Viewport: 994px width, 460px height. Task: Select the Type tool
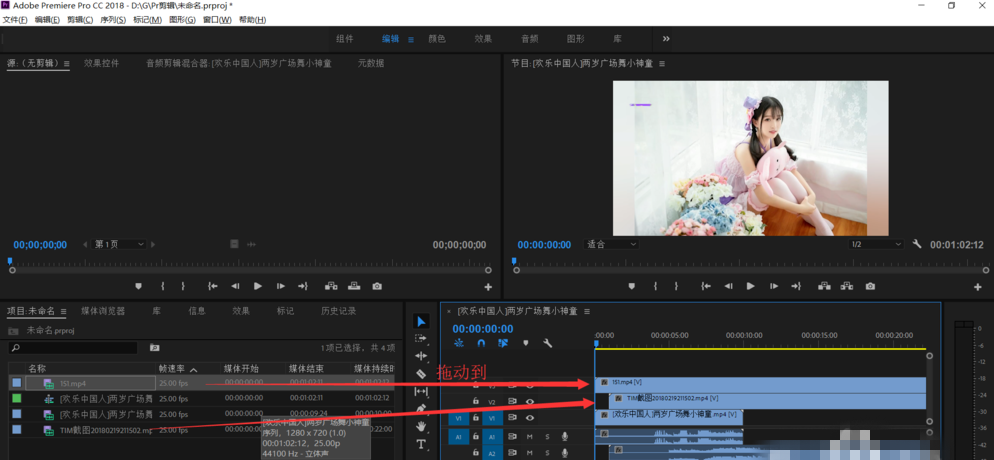pyautogui.click(x=421, y=444)
